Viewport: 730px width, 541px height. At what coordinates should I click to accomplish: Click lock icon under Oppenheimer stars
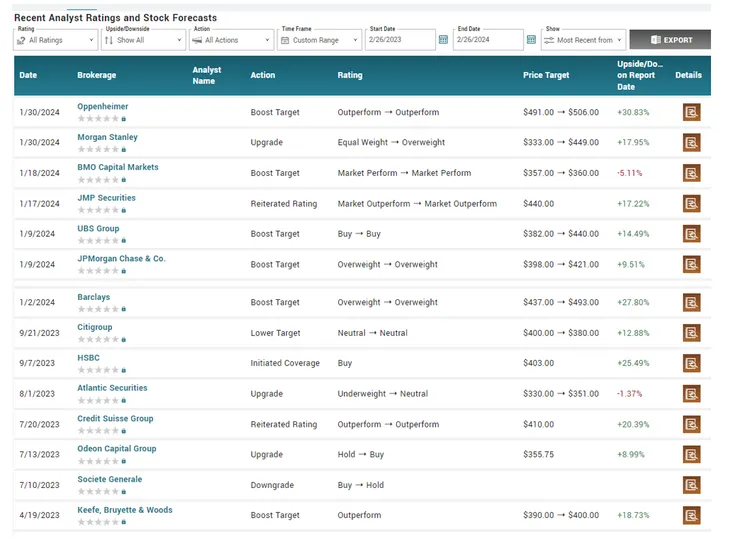coord(124,119)
